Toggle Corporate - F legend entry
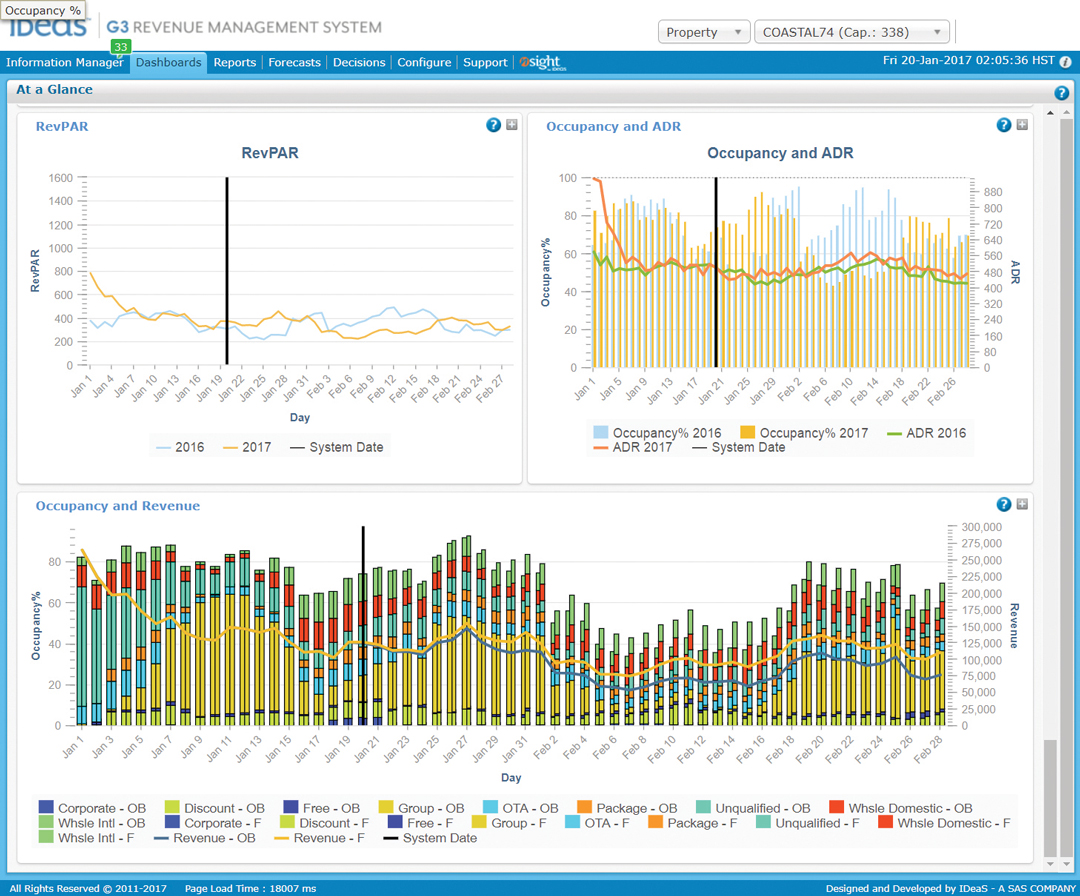This screenshot has width=1080, height=896. coord(213,823)
